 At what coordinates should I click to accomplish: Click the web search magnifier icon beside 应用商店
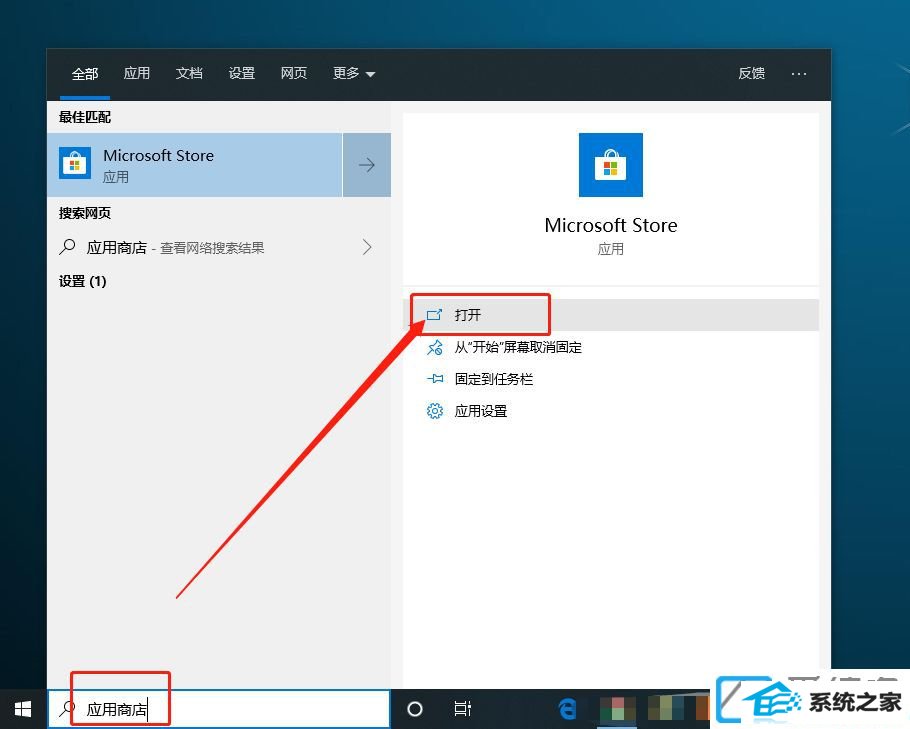coord(67,247)
